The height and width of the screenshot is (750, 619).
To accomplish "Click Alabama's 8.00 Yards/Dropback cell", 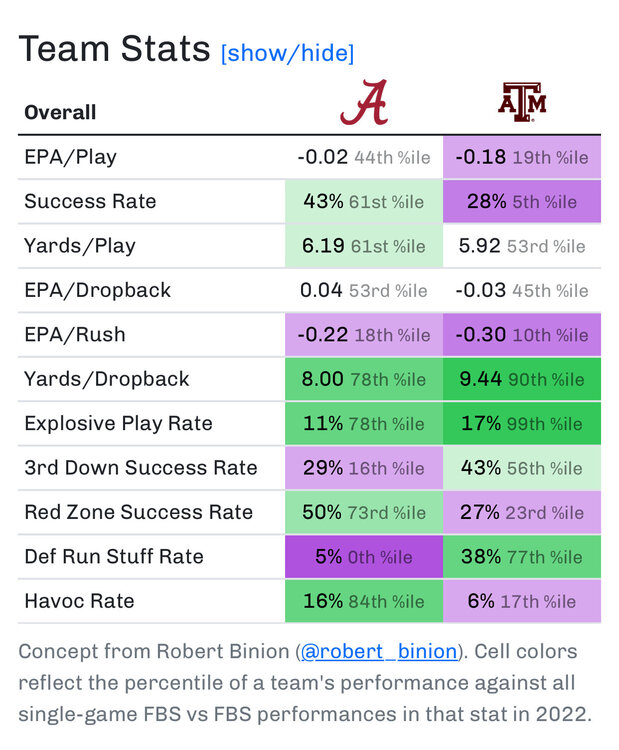I will pyautogui.click(x=363, y=379).
